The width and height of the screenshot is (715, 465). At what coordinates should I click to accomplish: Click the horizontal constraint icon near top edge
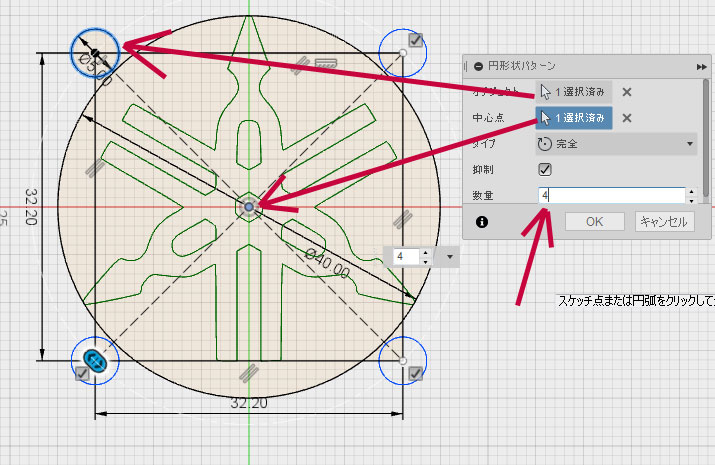point(323,64)
